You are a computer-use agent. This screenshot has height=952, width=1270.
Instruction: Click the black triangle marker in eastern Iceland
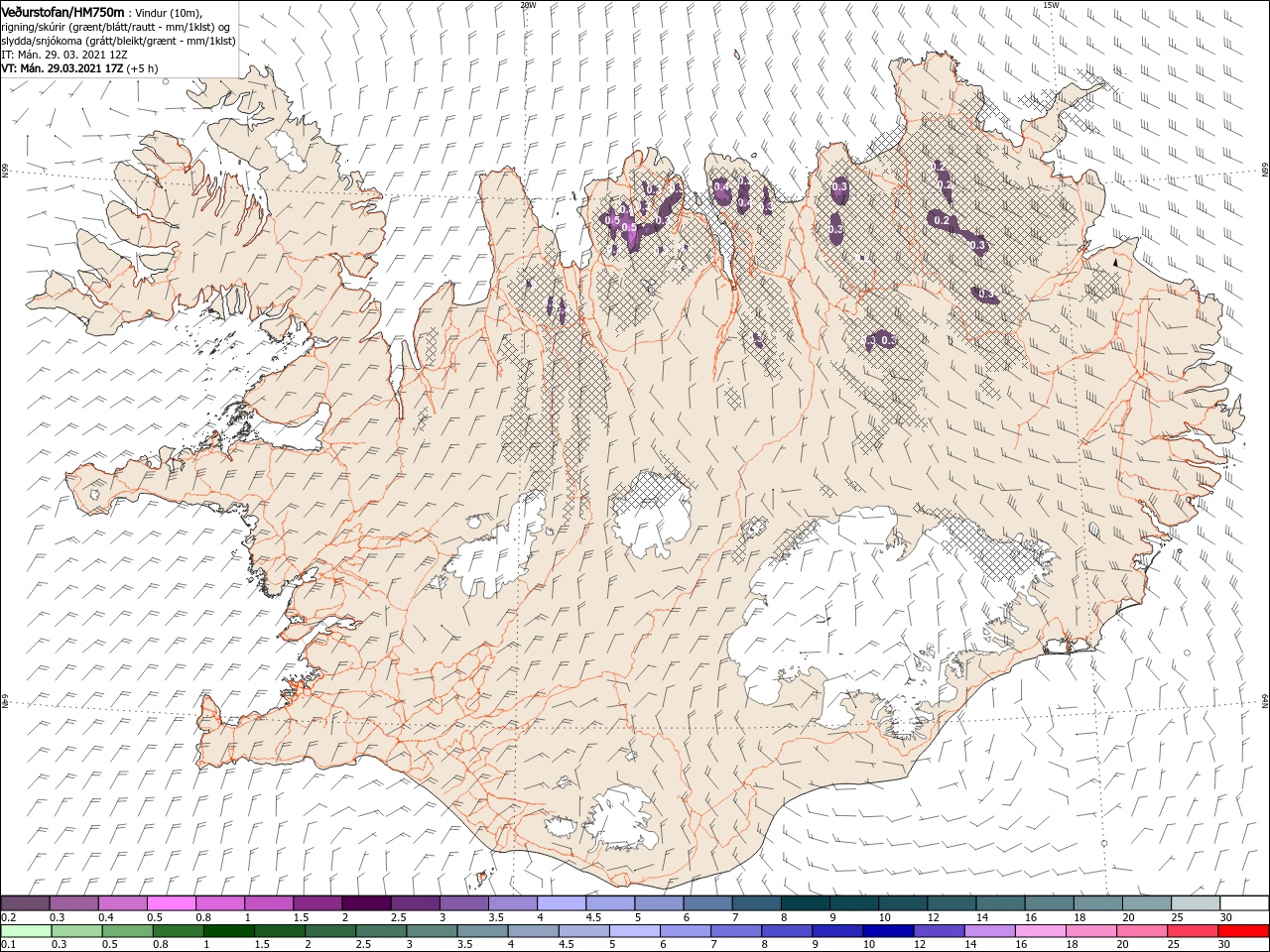click(1116, 264)
